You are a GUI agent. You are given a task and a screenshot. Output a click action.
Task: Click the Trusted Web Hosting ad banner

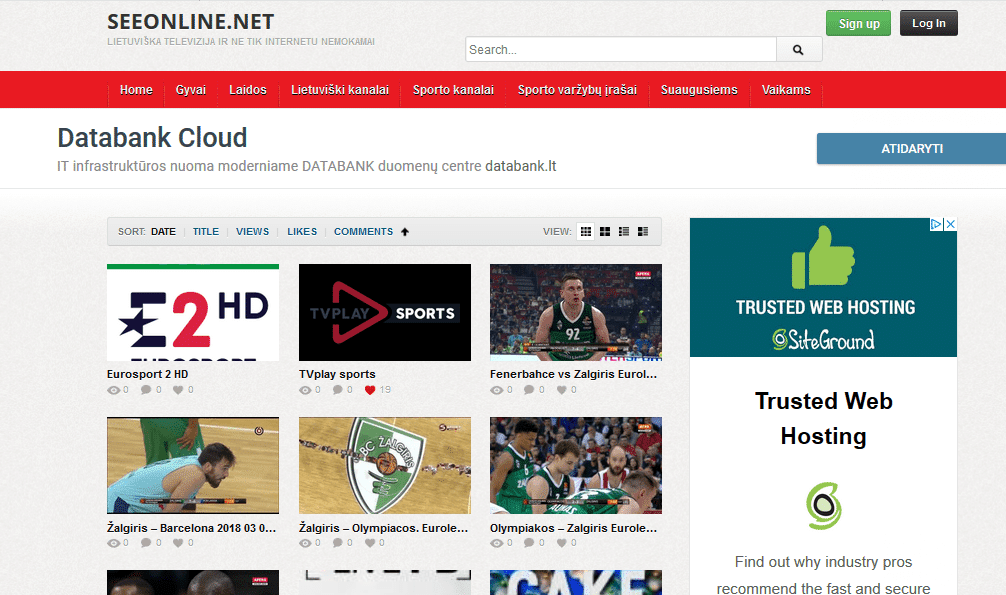[823, 288]
